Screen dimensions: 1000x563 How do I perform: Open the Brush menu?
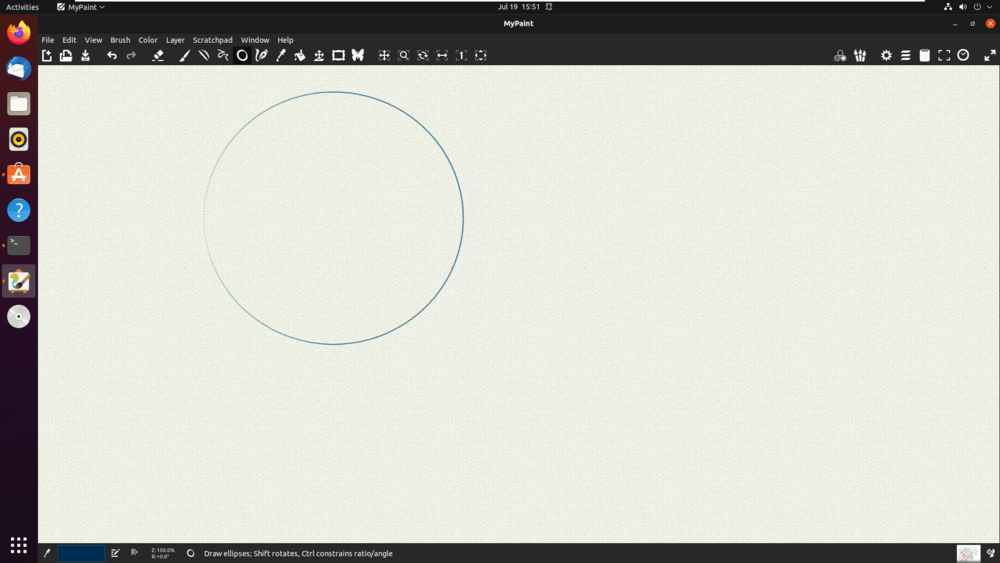(120, 40)
